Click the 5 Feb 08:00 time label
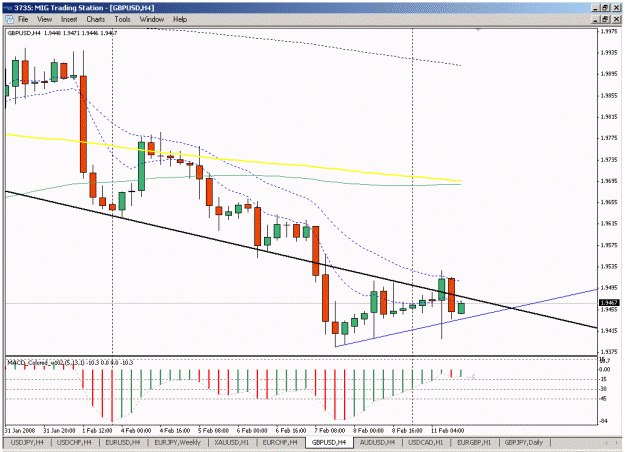 [x=213, y=430]
